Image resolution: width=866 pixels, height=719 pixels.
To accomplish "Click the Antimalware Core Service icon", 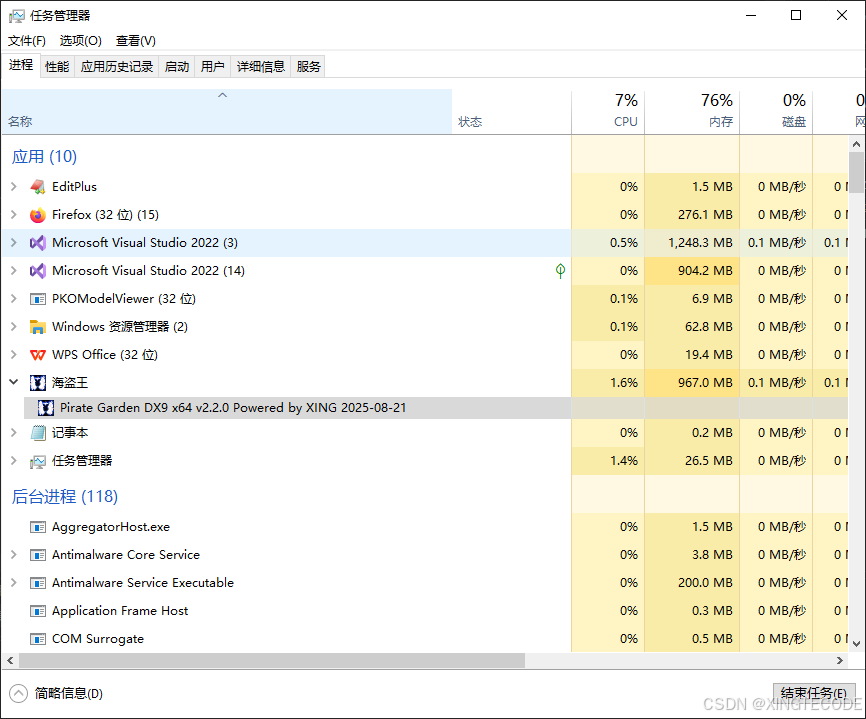I will (x=38, y=555).
